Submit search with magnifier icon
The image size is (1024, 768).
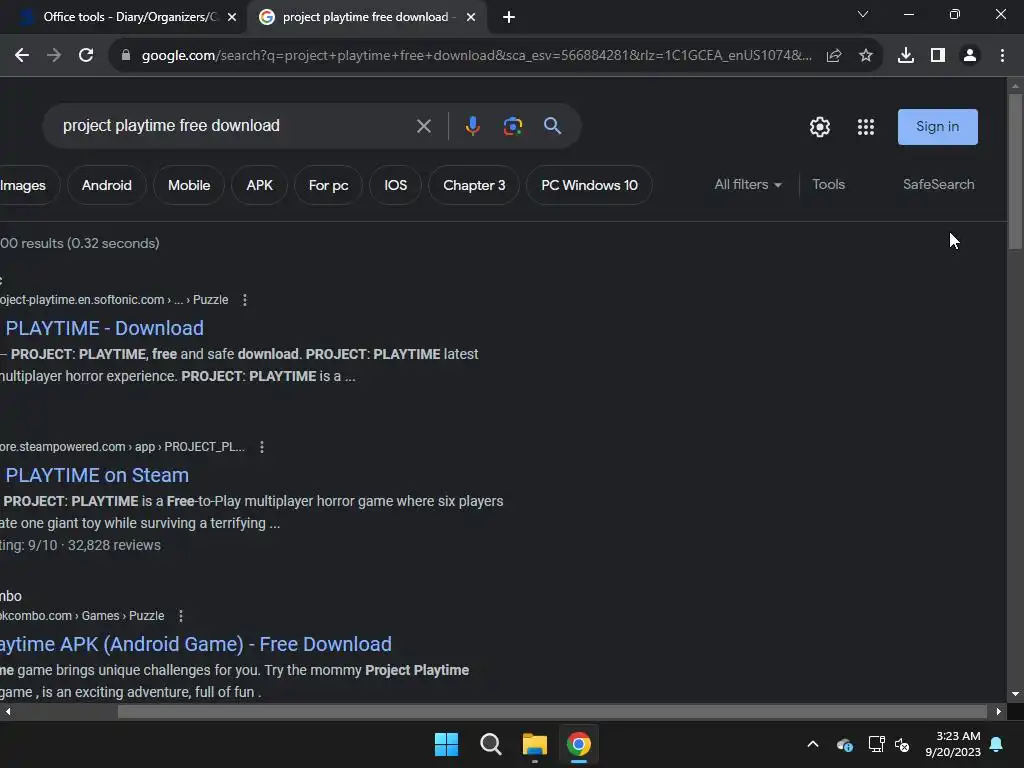pyautogui.click(x=552, y=125)
